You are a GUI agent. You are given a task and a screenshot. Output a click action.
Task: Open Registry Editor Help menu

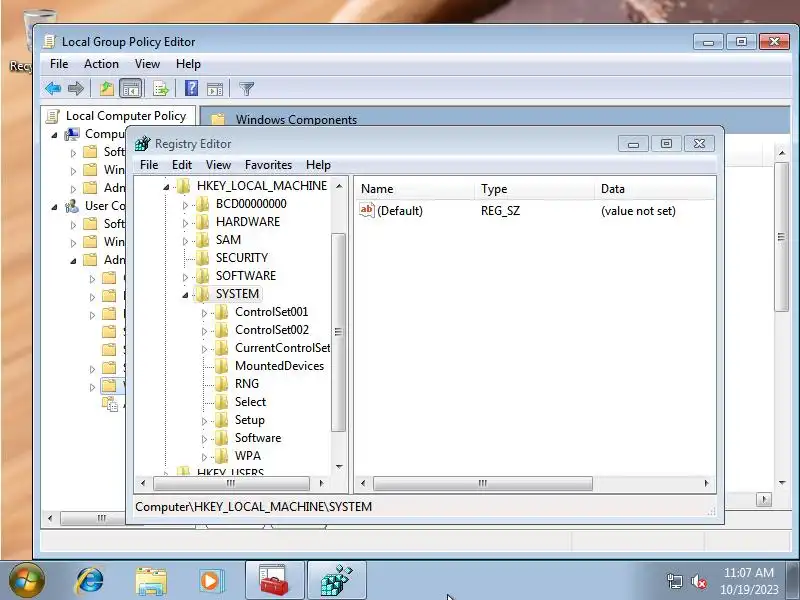point(318,165)
